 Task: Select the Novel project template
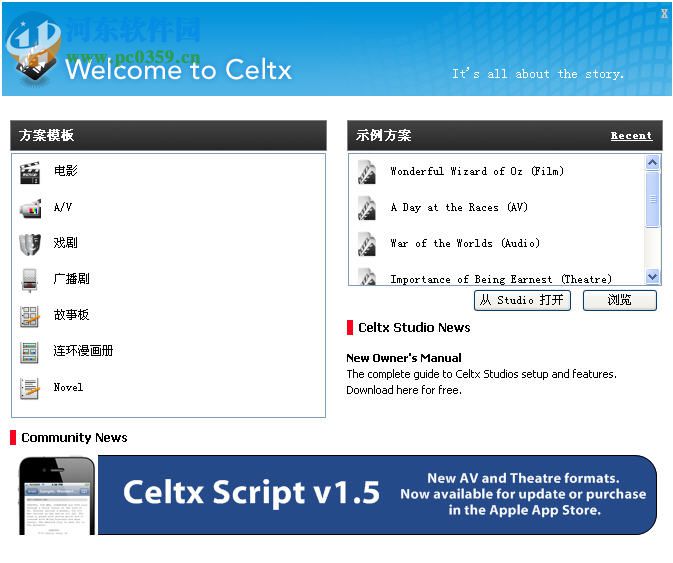point(68,387)
